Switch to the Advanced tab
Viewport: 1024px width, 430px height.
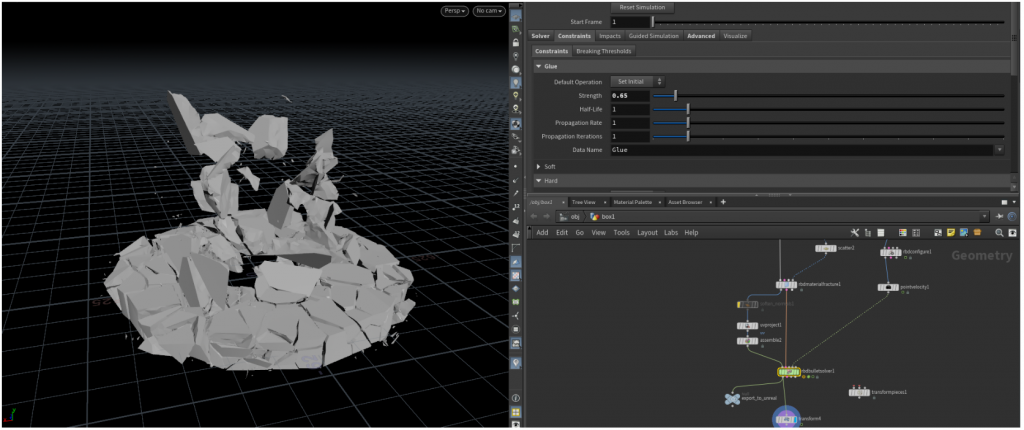tap(701, 36)
